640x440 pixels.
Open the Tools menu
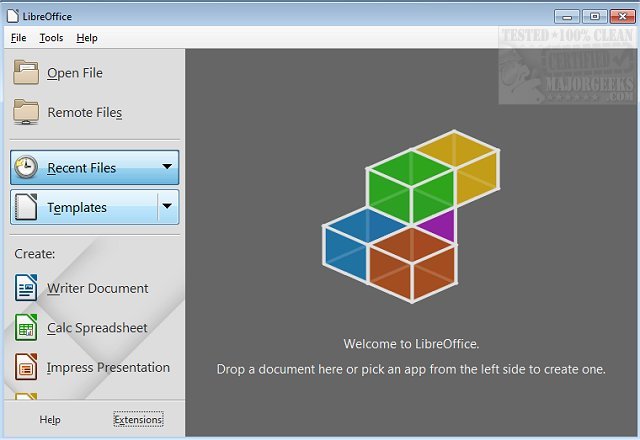(51, 38)
